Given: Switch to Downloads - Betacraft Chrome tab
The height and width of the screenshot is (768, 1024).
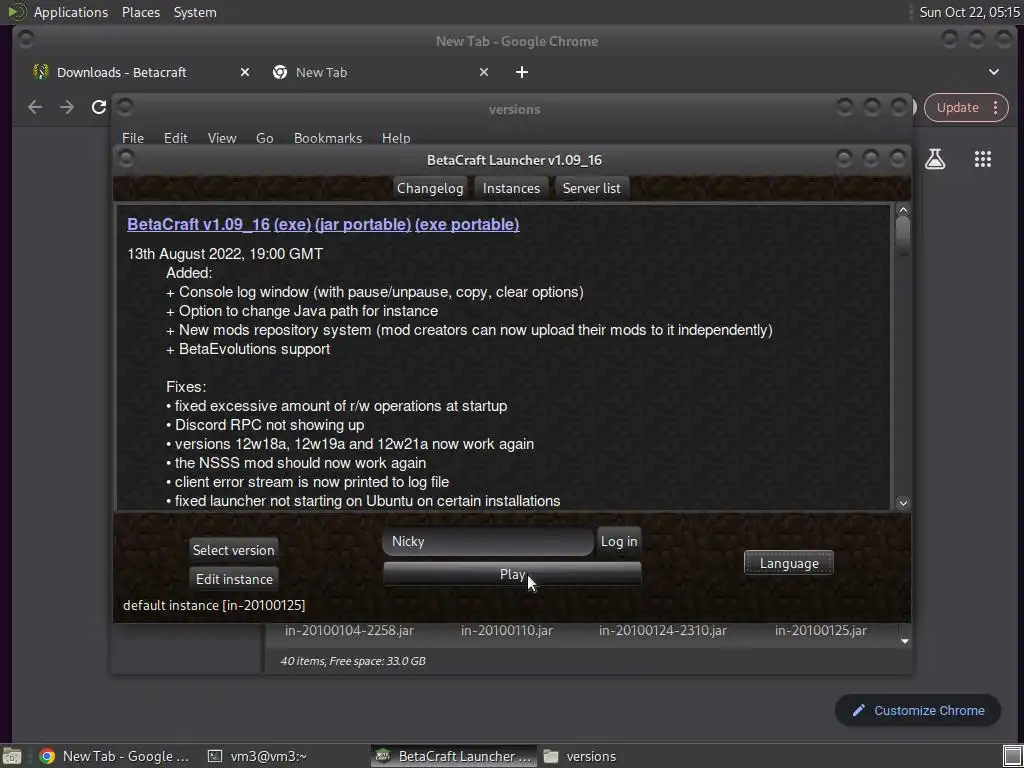Looking at the screenshot, I should pyautogui.click(x=121, y=72).
